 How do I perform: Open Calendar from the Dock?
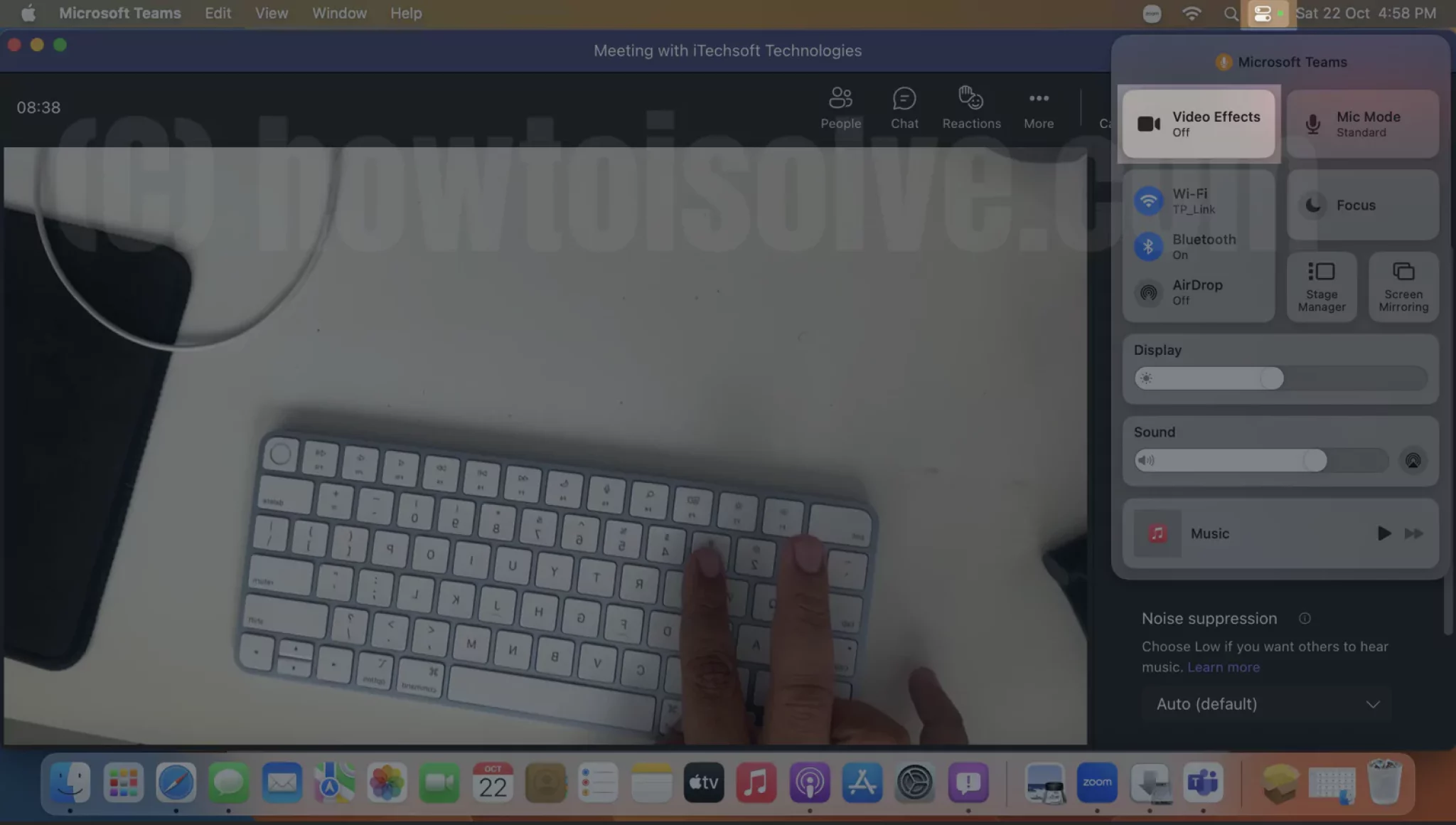(x=493, y=783)
